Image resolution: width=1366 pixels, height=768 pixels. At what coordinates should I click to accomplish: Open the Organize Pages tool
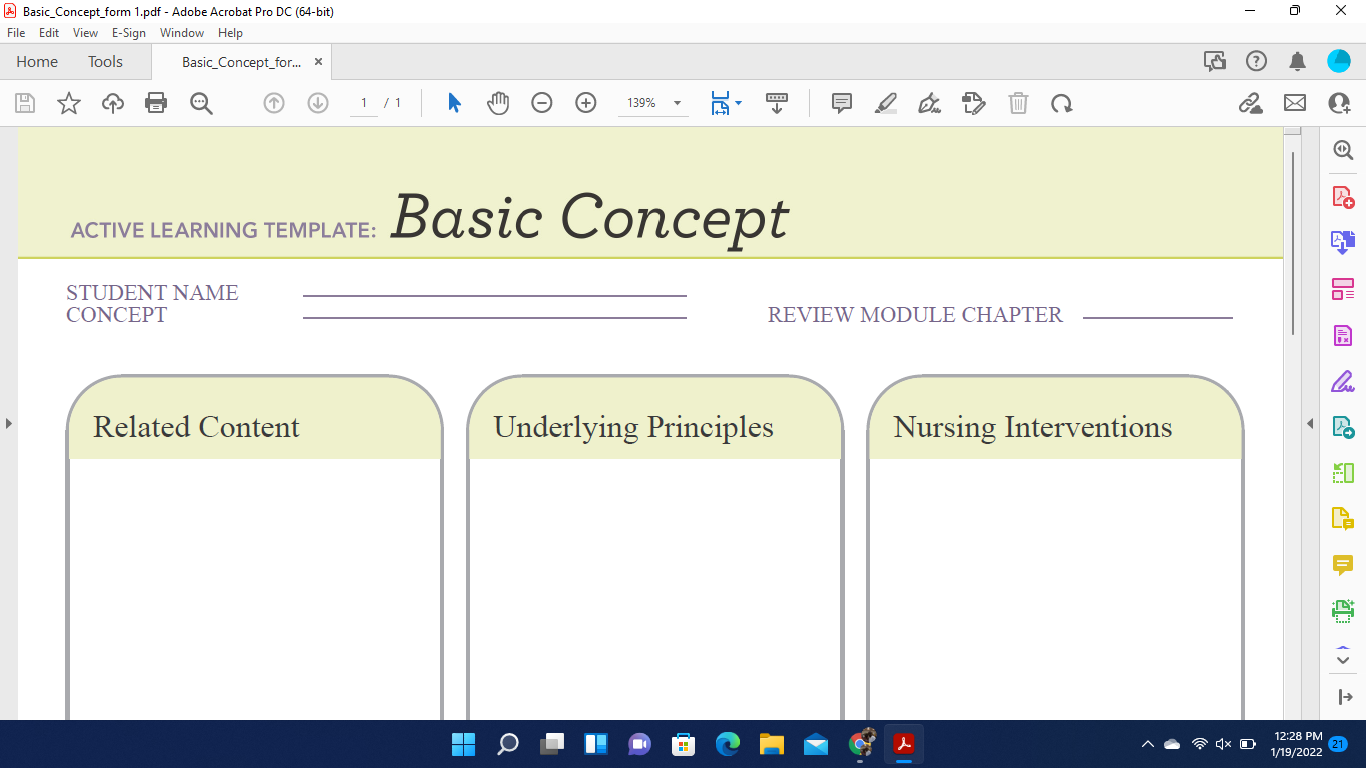coord(1343,288)
